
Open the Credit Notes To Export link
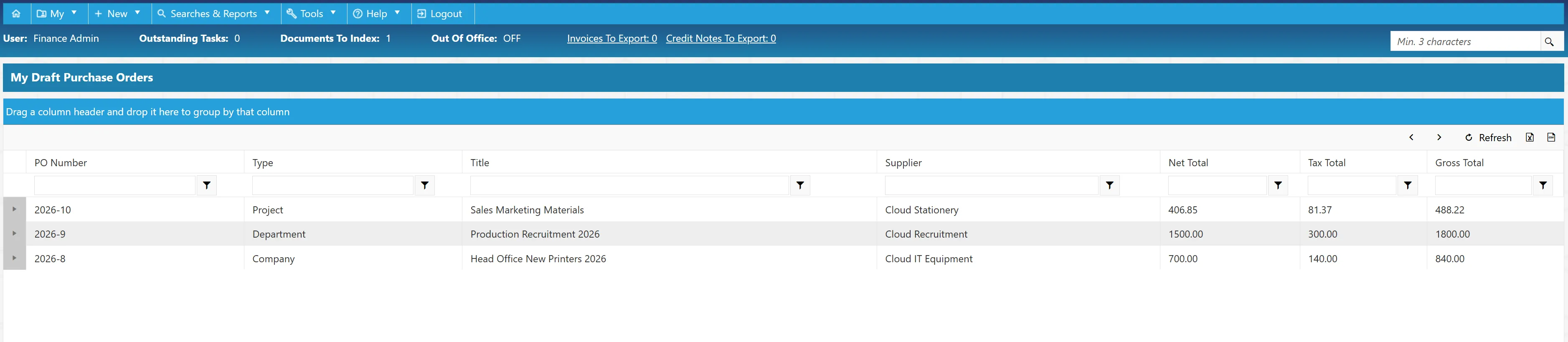coord(721,38)
